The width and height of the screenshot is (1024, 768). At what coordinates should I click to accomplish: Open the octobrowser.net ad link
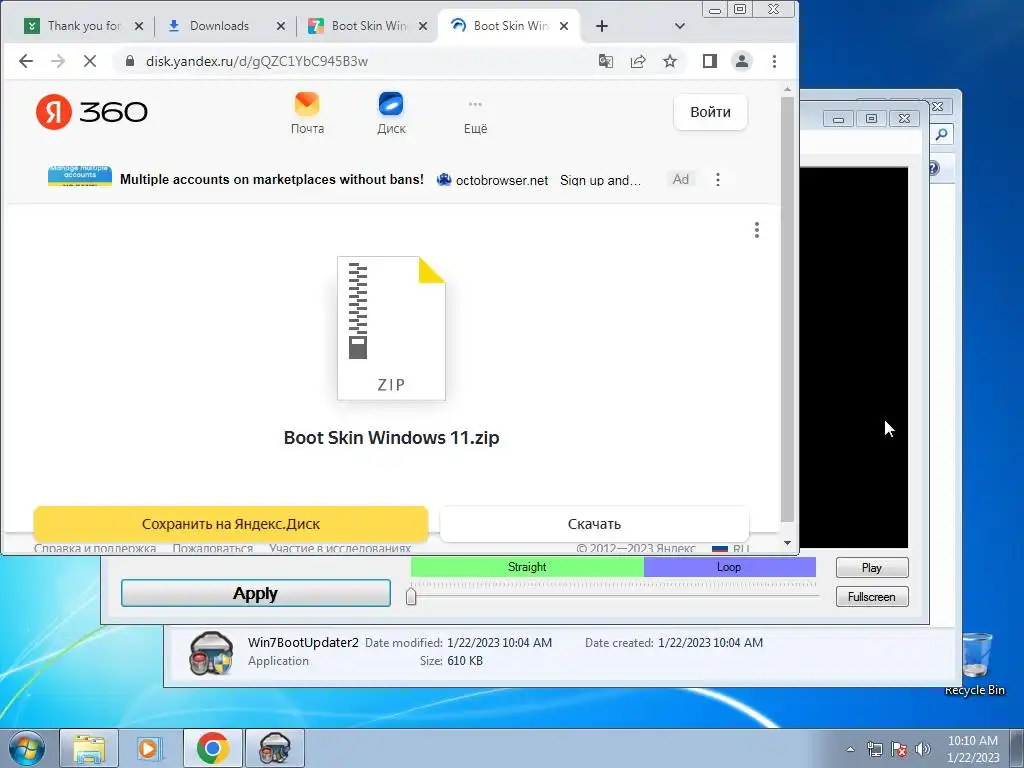(502, 180)
